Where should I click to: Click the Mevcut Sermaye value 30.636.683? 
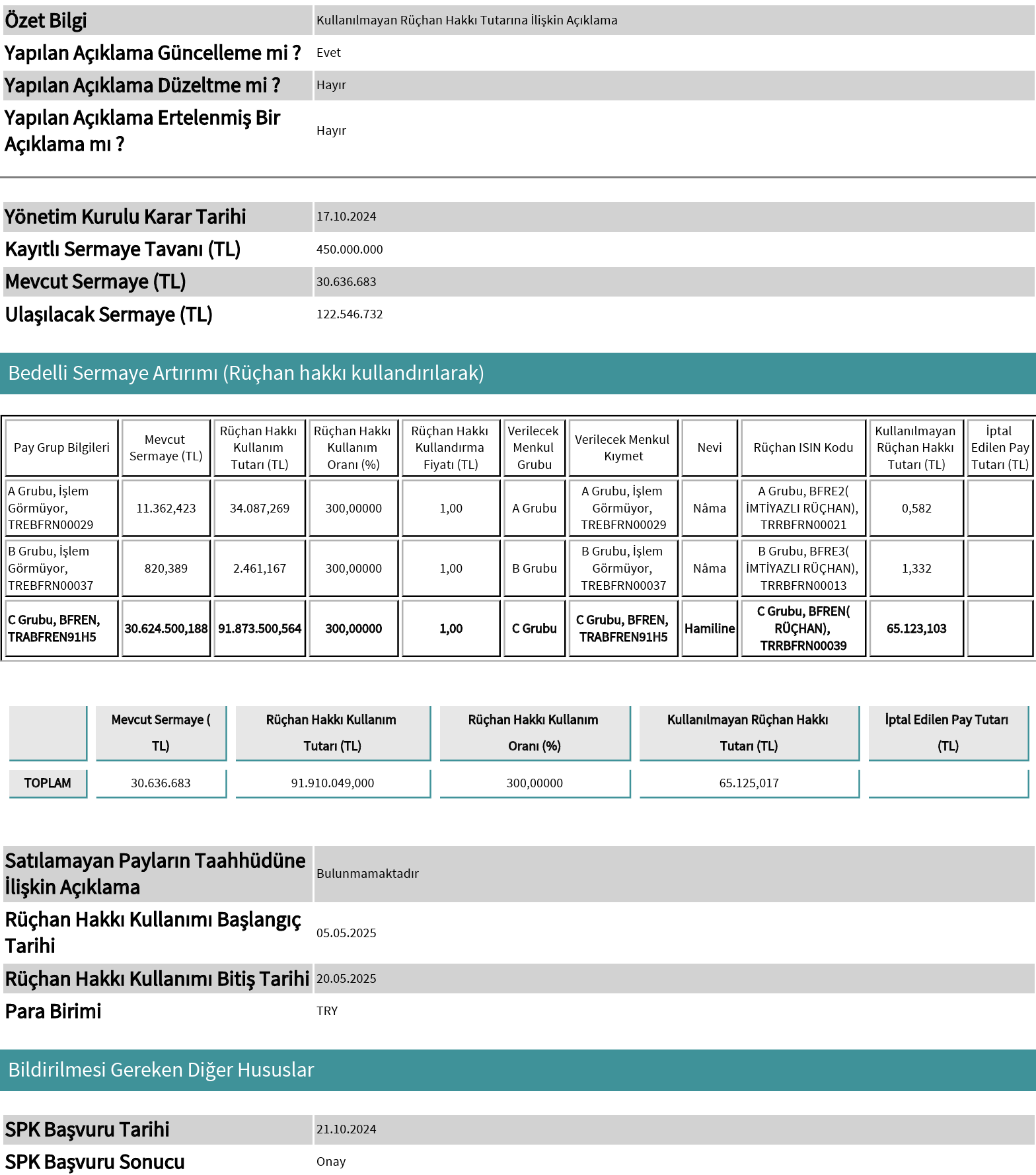point(346,282)
